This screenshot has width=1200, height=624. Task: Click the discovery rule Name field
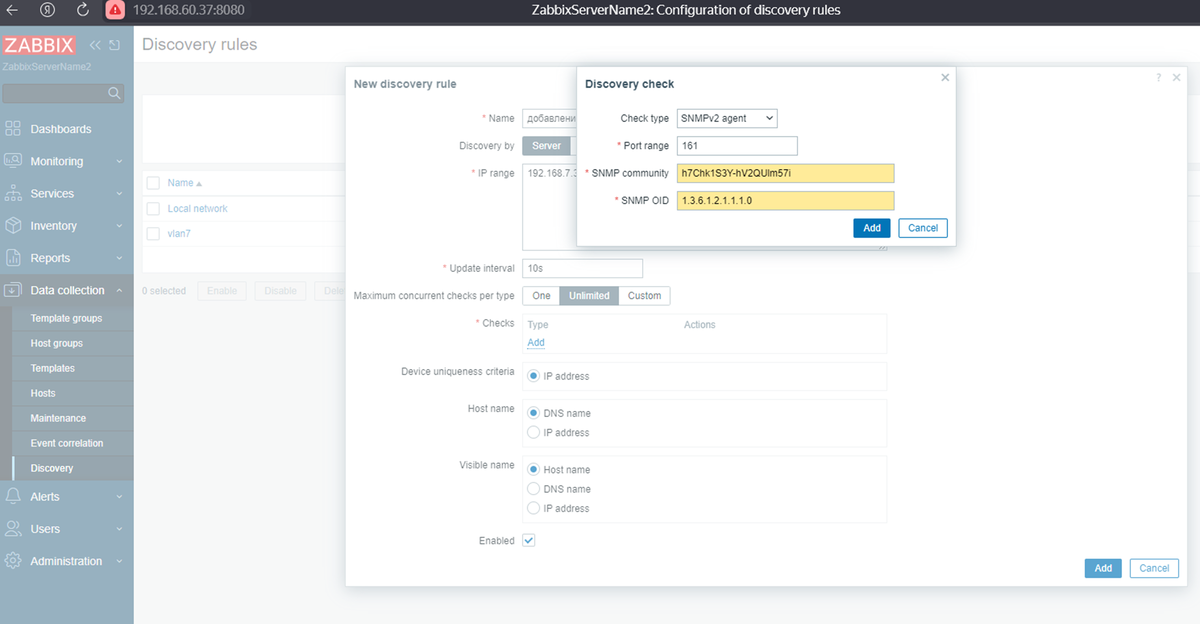pyautogui.click(x=549, y=118)
